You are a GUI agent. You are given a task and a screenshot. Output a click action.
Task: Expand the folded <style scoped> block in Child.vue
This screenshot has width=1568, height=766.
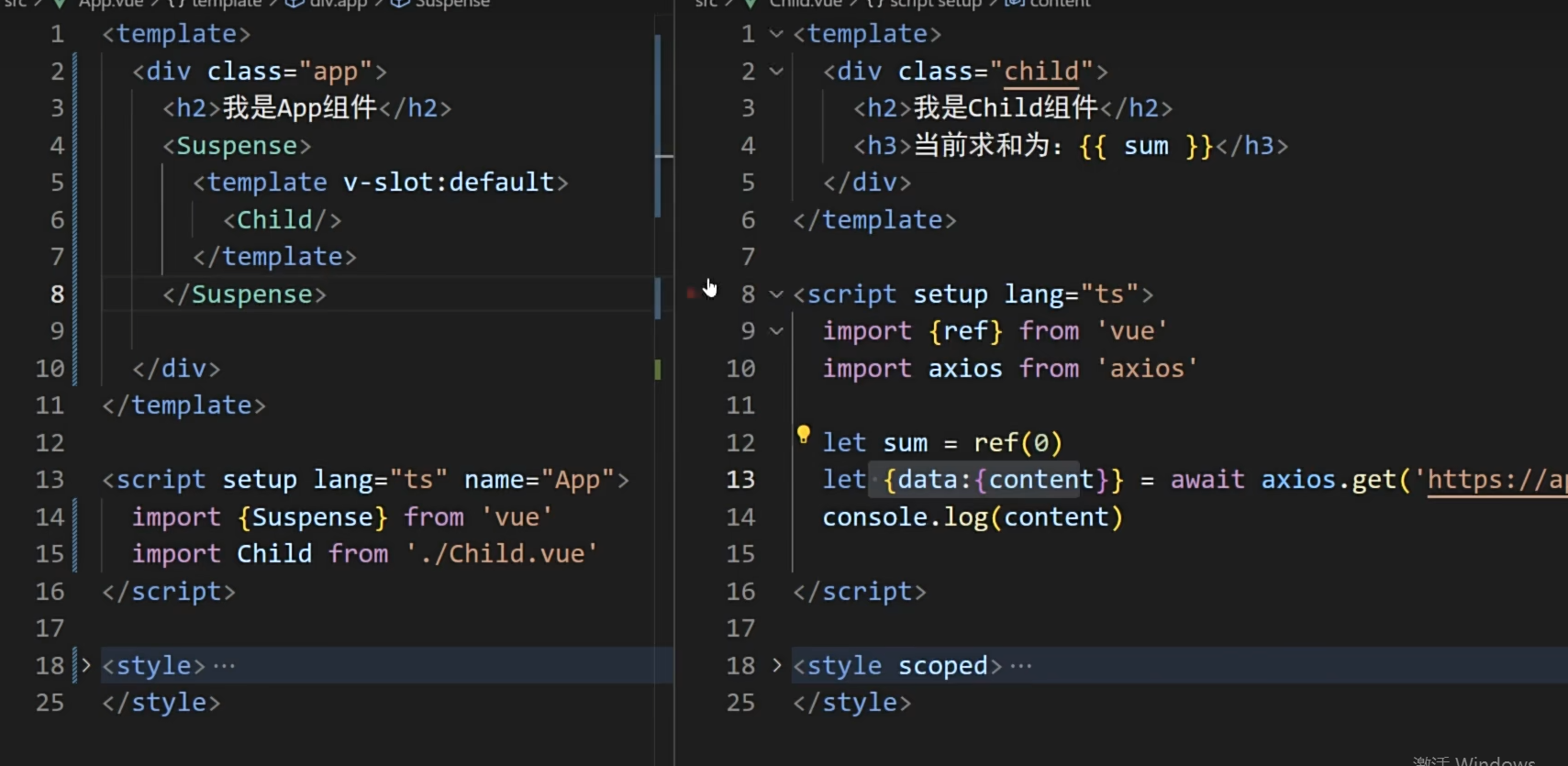point(776,665)
